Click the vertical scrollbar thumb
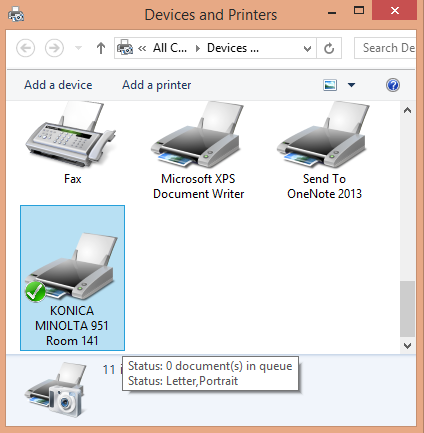The height and width of the screenshot is (433, 424). tap(407, 309)
